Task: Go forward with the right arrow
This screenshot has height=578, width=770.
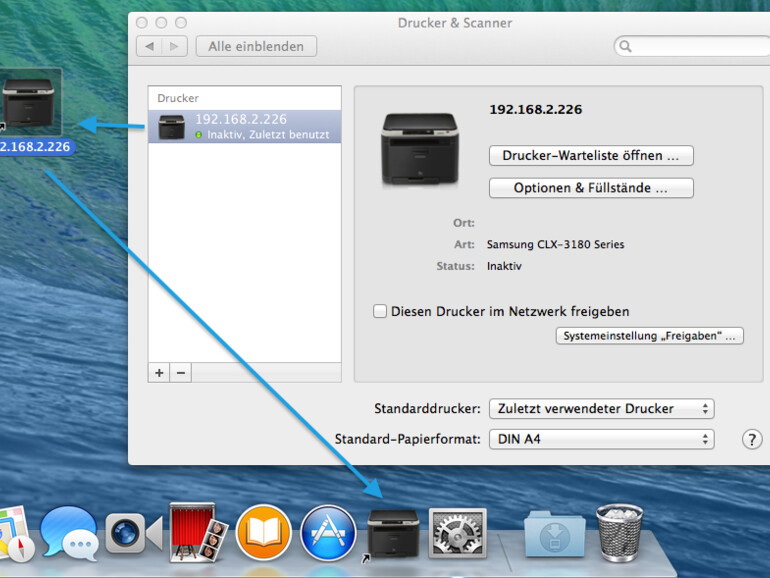Action: point(174,46)
